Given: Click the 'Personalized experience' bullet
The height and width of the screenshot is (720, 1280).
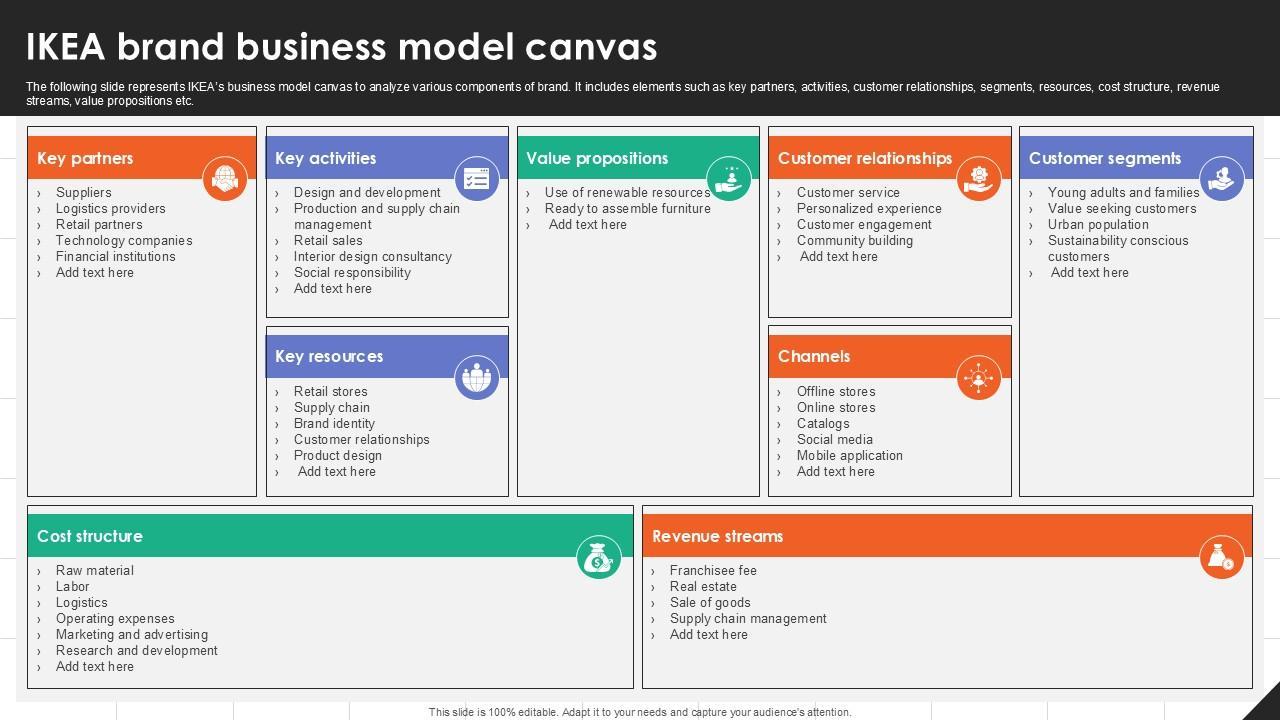Looking at the screenshot, I should click(869, 208).
